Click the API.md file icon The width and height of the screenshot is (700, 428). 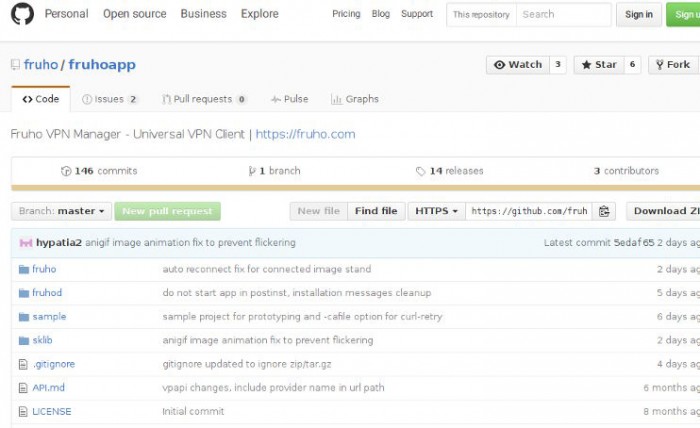click(x=23, y=388)
